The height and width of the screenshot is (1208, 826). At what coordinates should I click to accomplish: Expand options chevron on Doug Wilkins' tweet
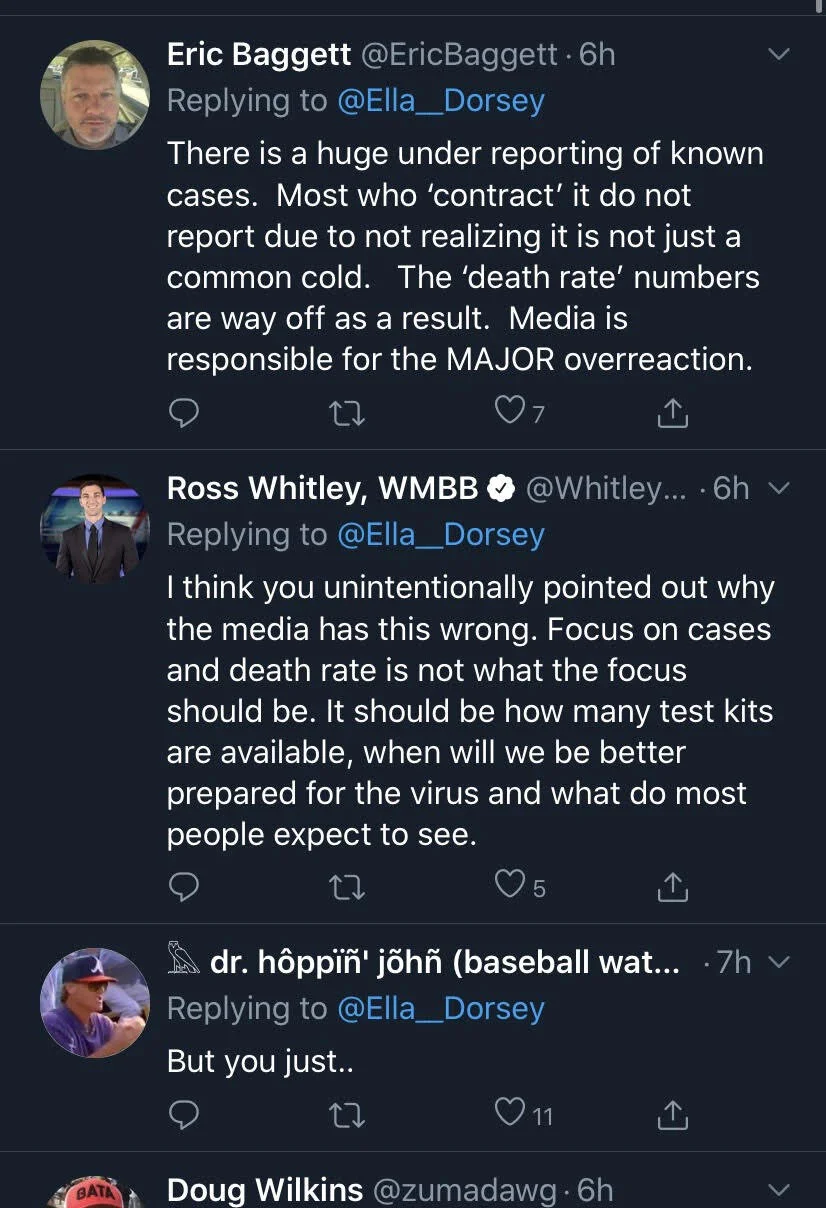click(778, 1190)
